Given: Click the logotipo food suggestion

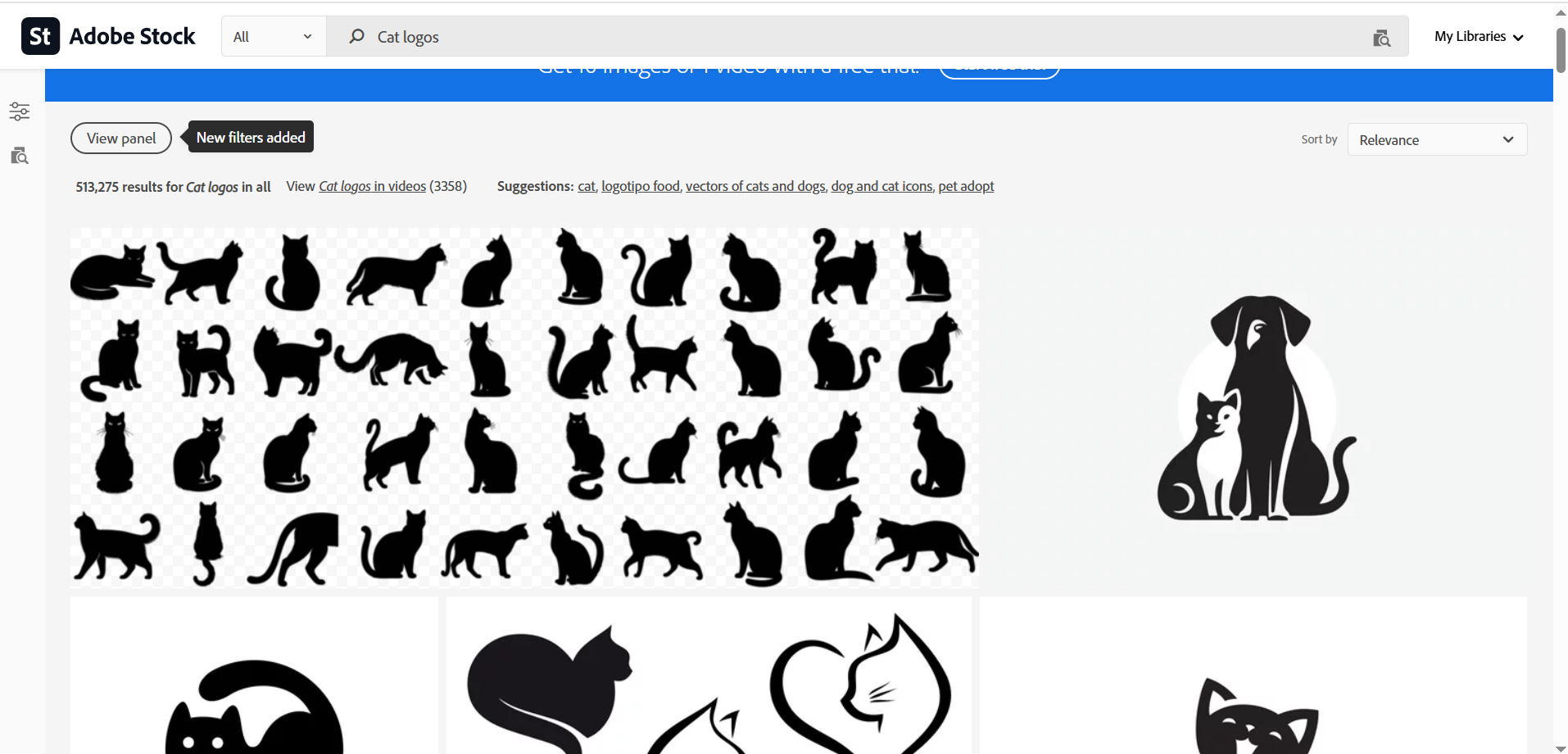Looking at the screenshot, I should pos(640,186).
